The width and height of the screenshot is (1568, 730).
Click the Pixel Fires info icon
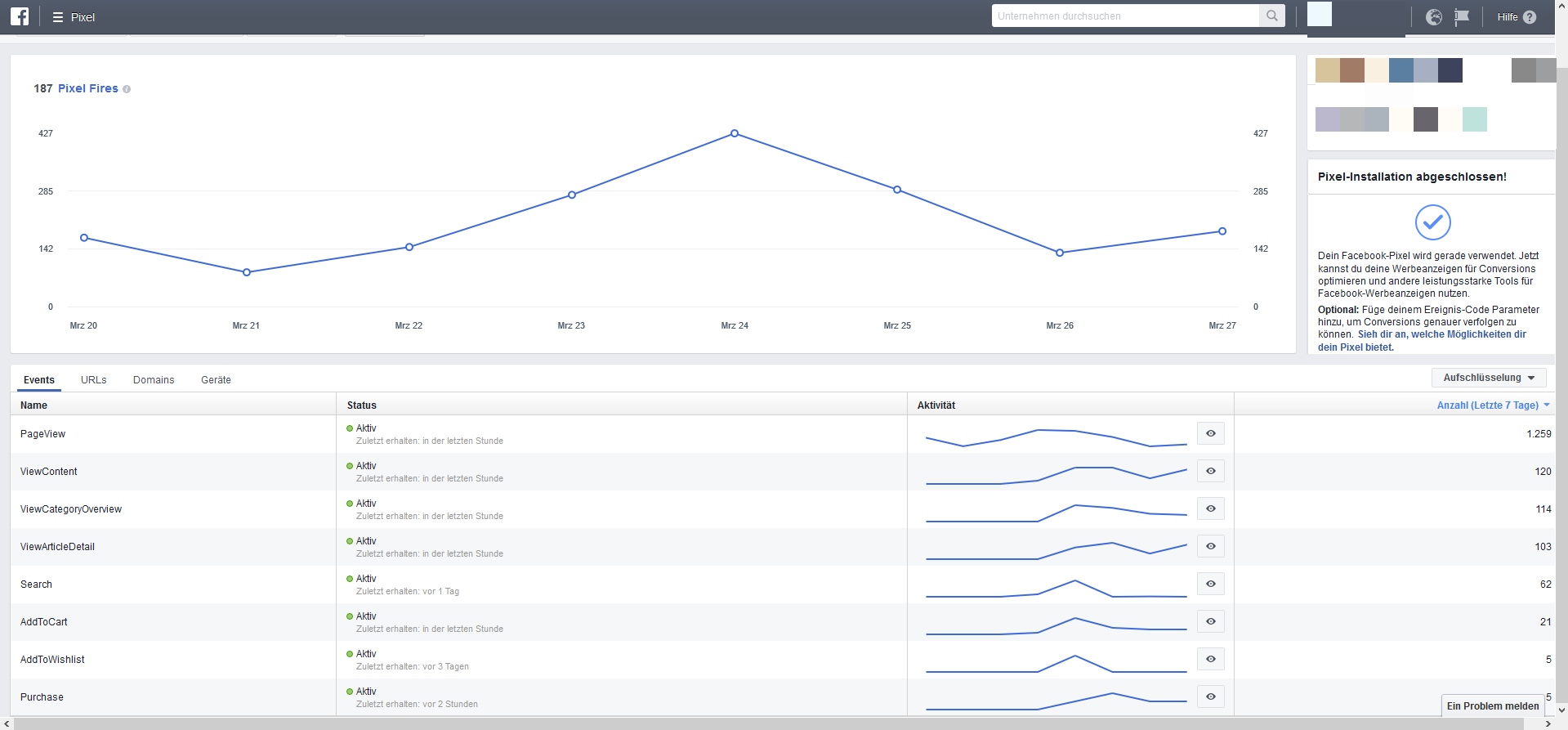click(127, 89)
